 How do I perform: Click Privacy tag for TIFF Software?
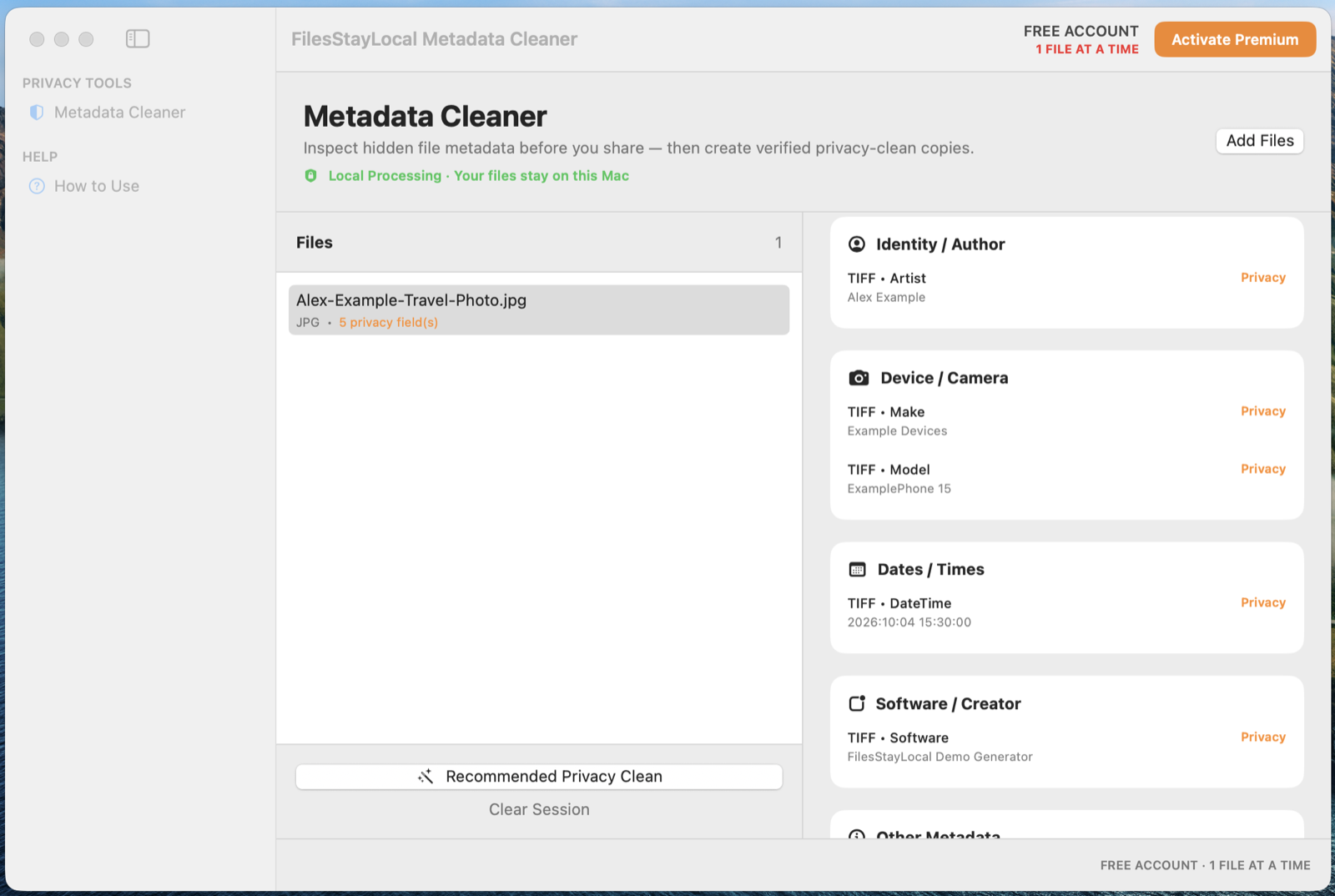[1262, 737]
